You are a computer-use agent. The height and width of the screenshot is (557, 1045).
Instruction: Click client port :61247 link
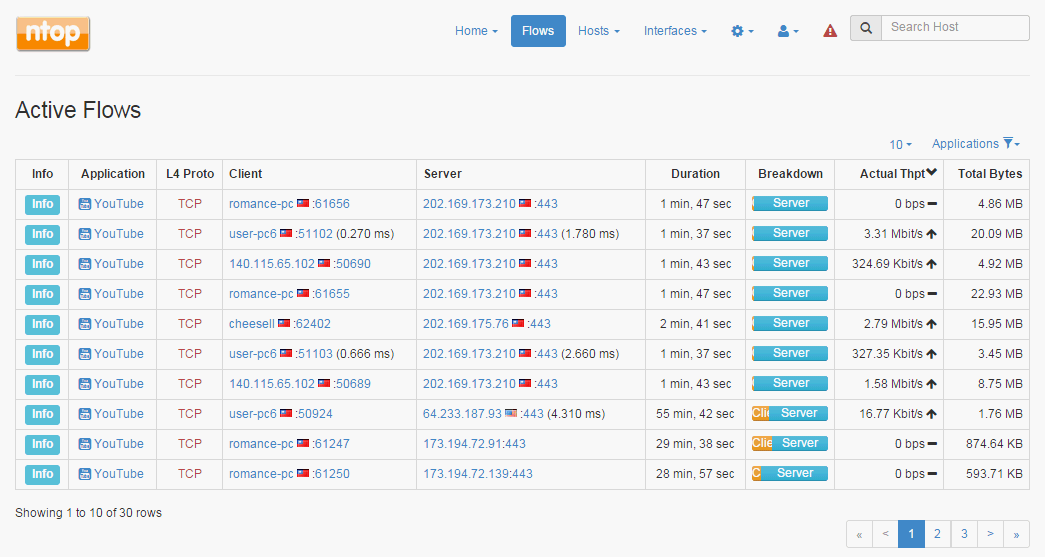coord(331,444)
